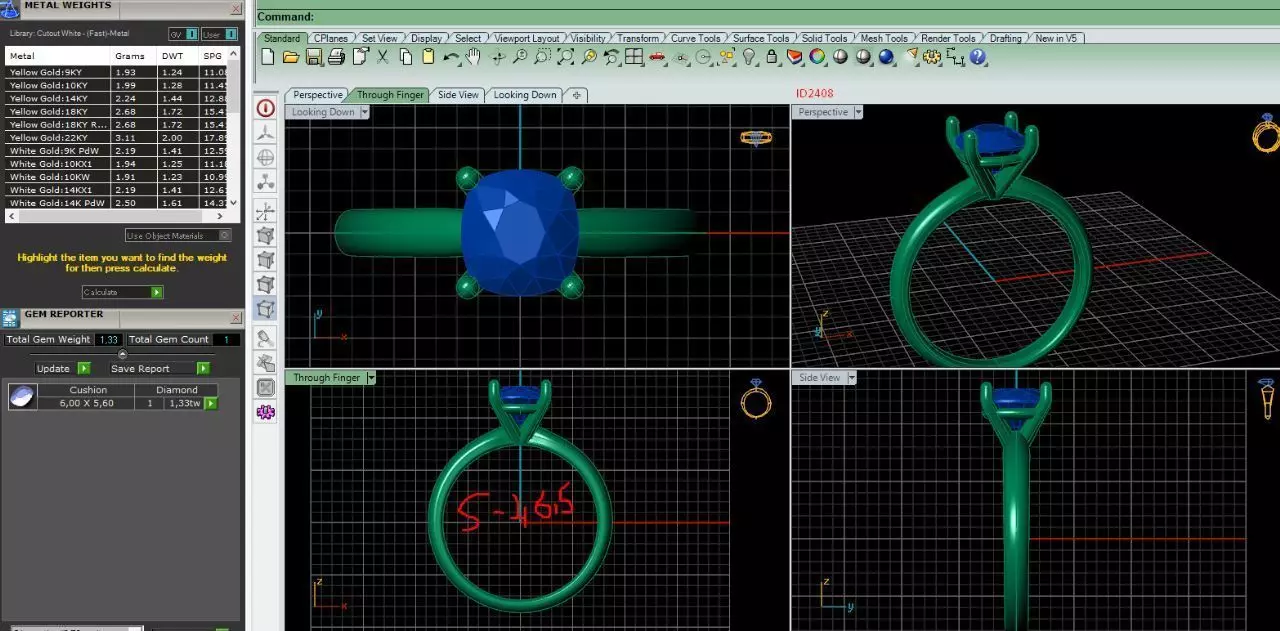This screenshot has width=1280, height=631.
Task: Select the Side View viewport tab
Action: [459, 95]
